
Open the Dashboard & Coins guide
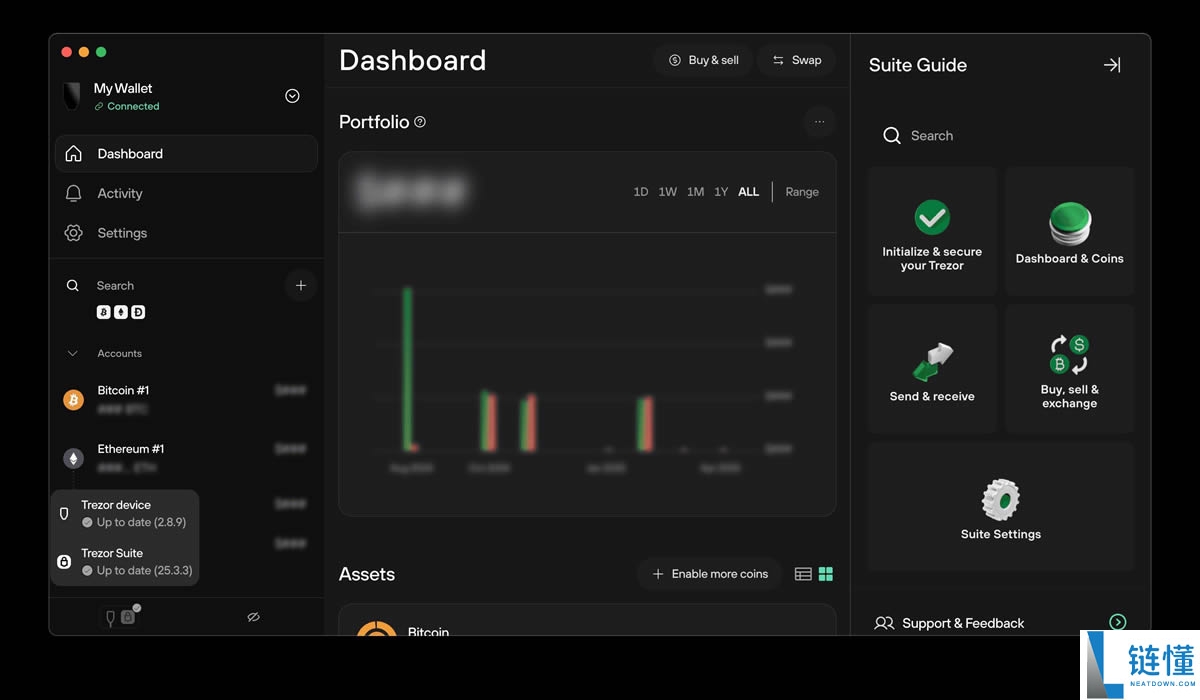pyautogui.click(x=1069, y=231)
